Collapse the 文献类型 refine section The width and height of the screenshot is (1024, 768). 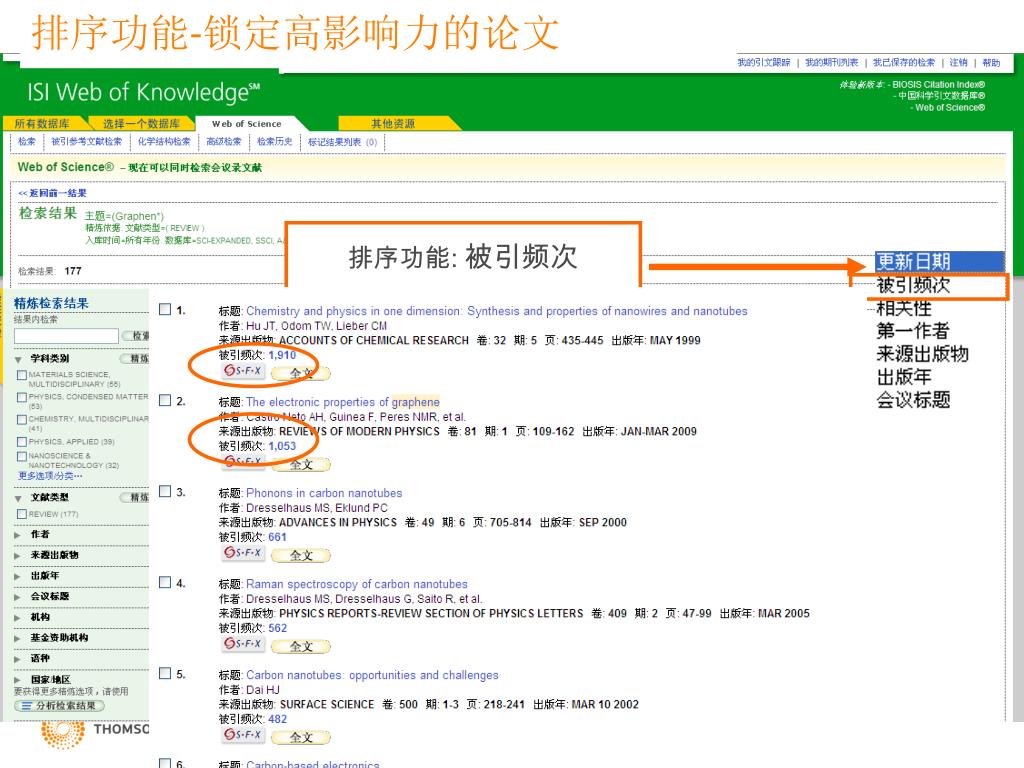(18, 498)
